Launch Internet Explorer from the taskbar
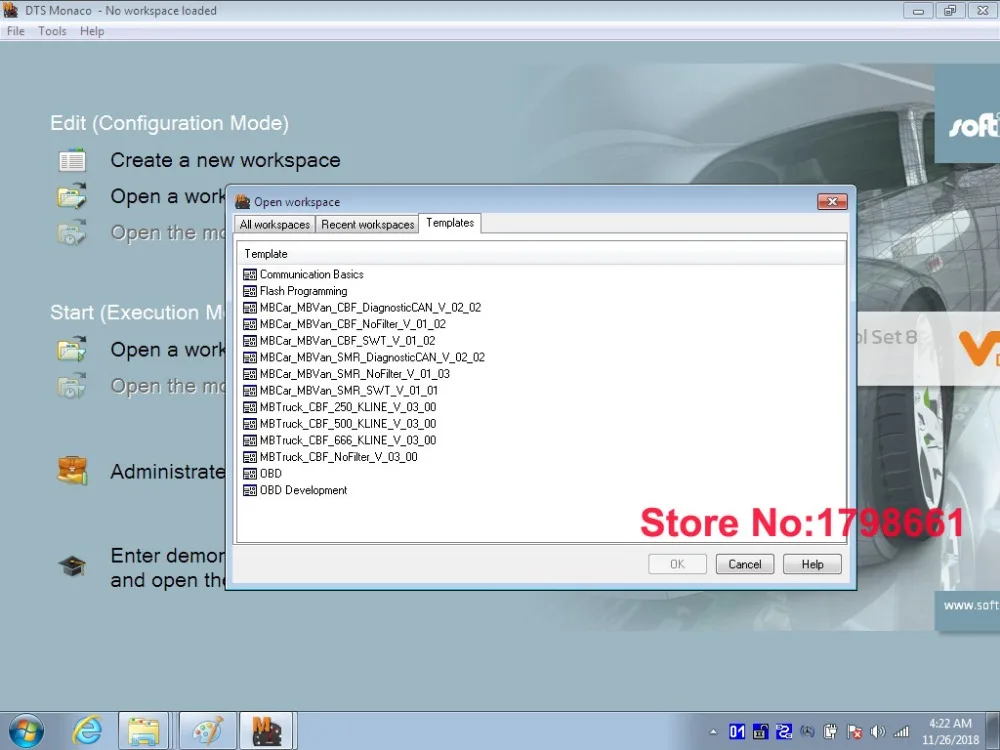1000x750 pixels. 87,731
